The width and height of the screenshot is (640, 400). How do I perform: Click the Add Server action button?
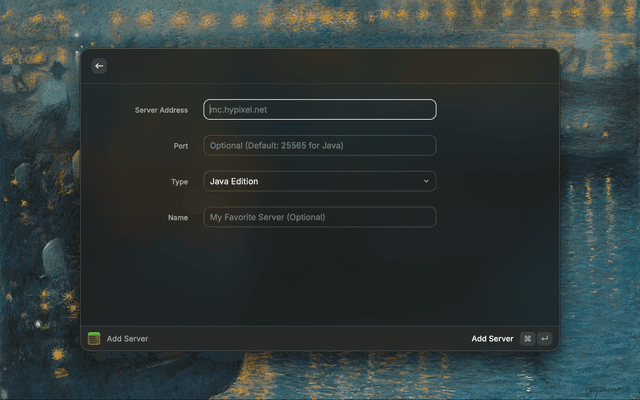492,339
